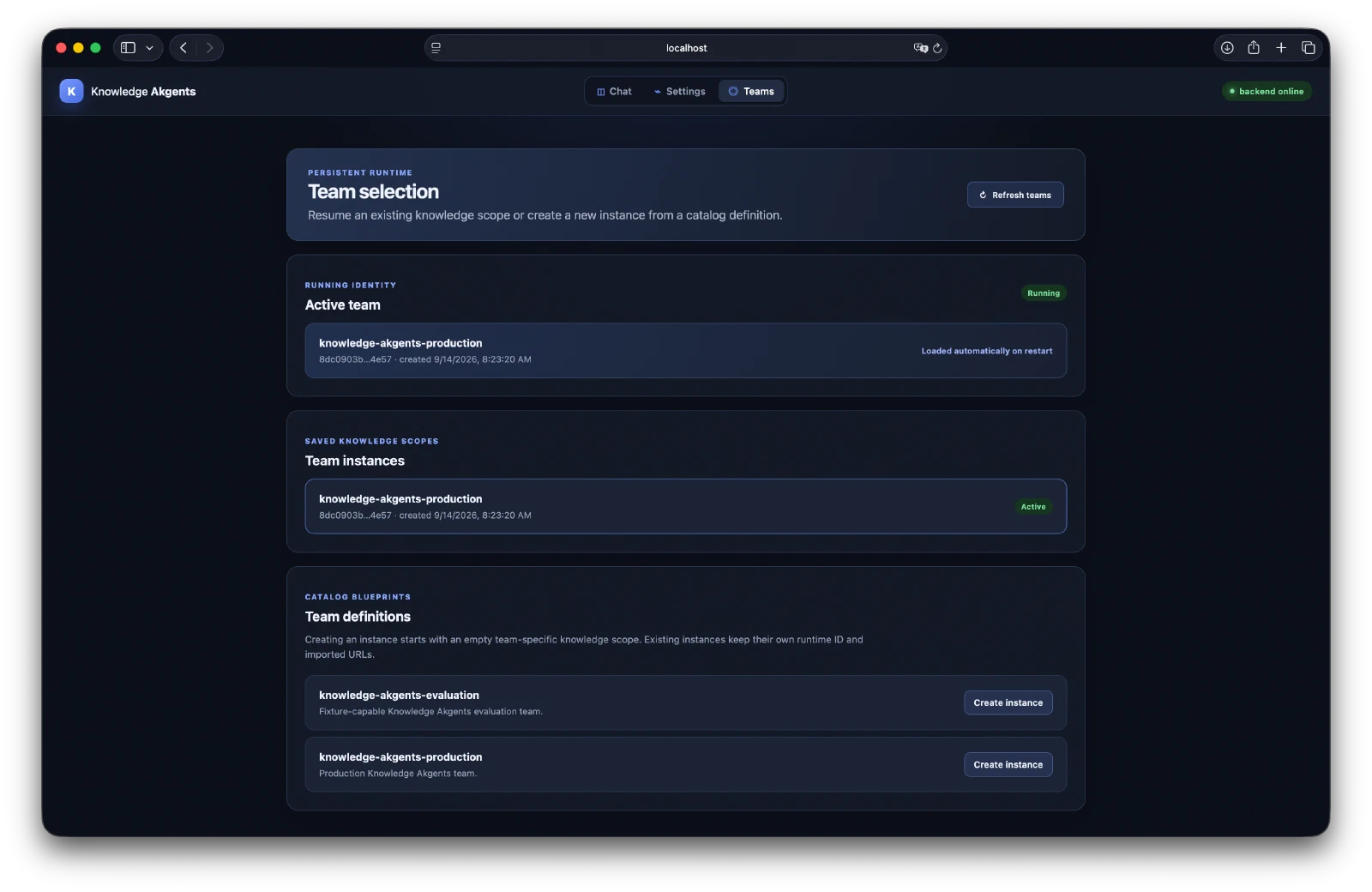
Task: Go back to the previous page
Action: click(x=184, y=48)
